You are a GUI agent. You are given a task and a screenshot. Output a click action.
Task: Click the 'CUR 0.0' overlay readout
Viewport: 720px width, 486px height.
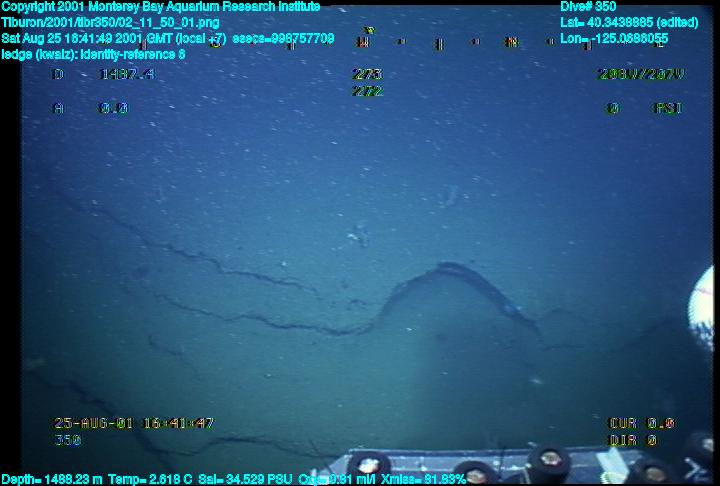(641, 423)
